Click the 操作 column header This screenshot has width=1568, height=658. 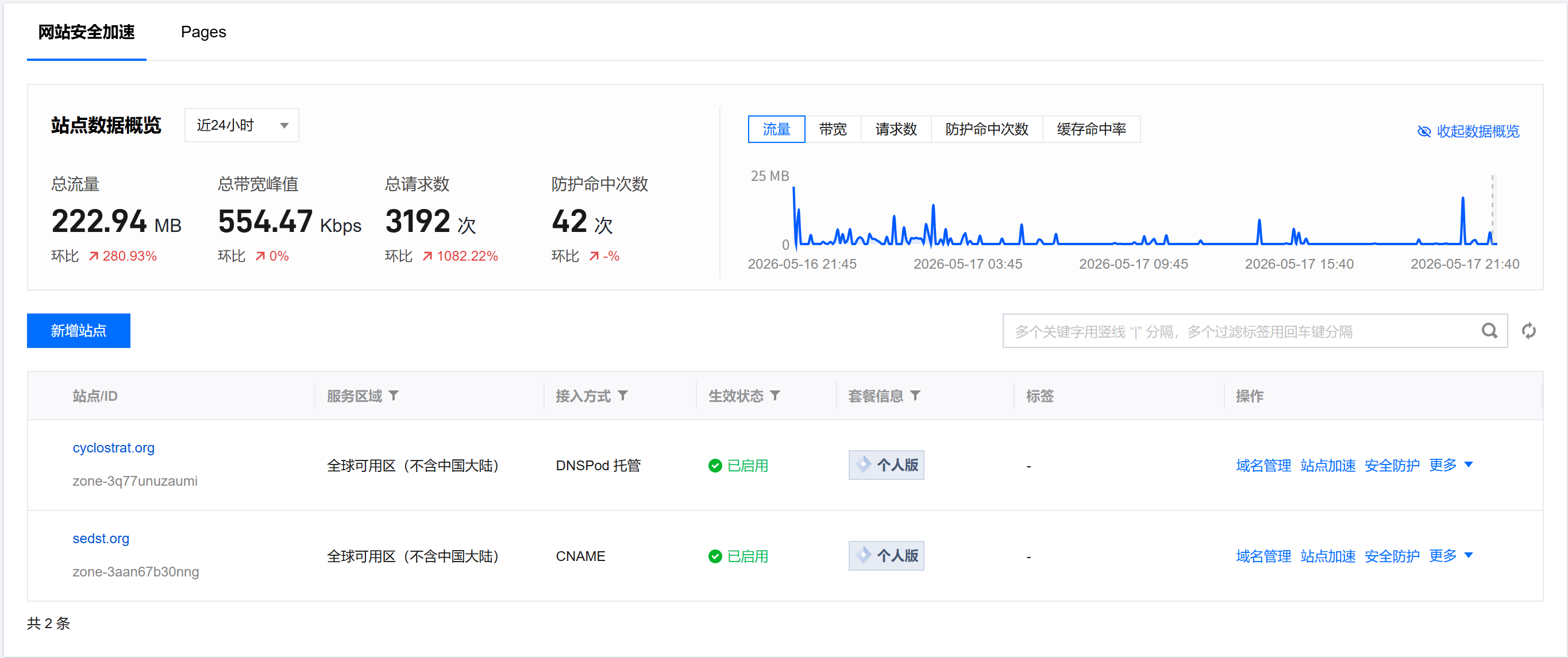1250,396
